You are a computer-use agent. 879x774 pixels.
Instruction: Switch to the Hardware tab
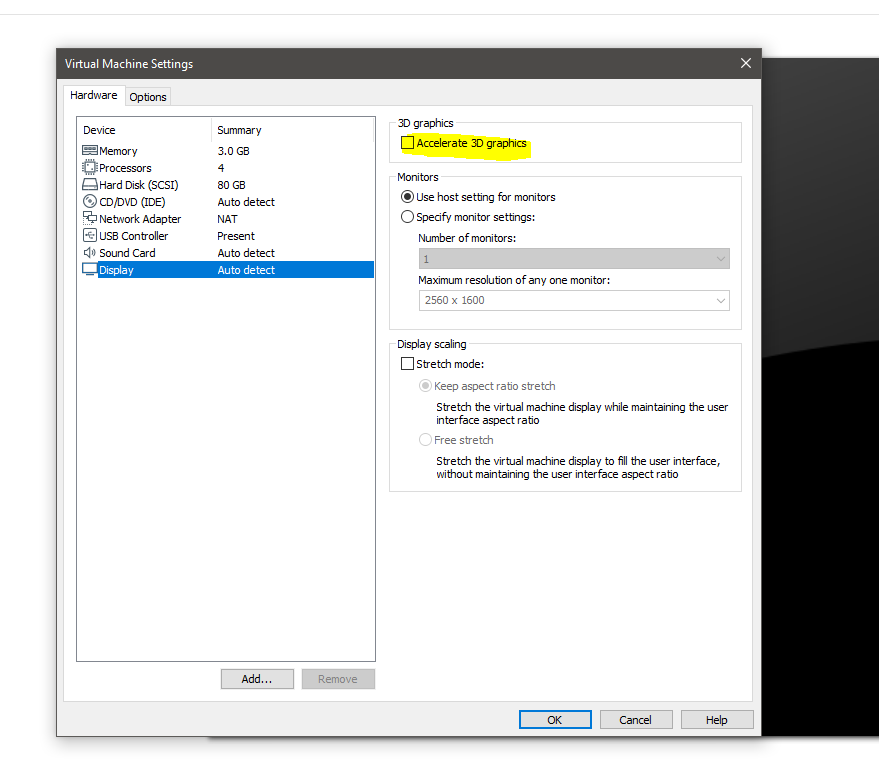point(93,96)
